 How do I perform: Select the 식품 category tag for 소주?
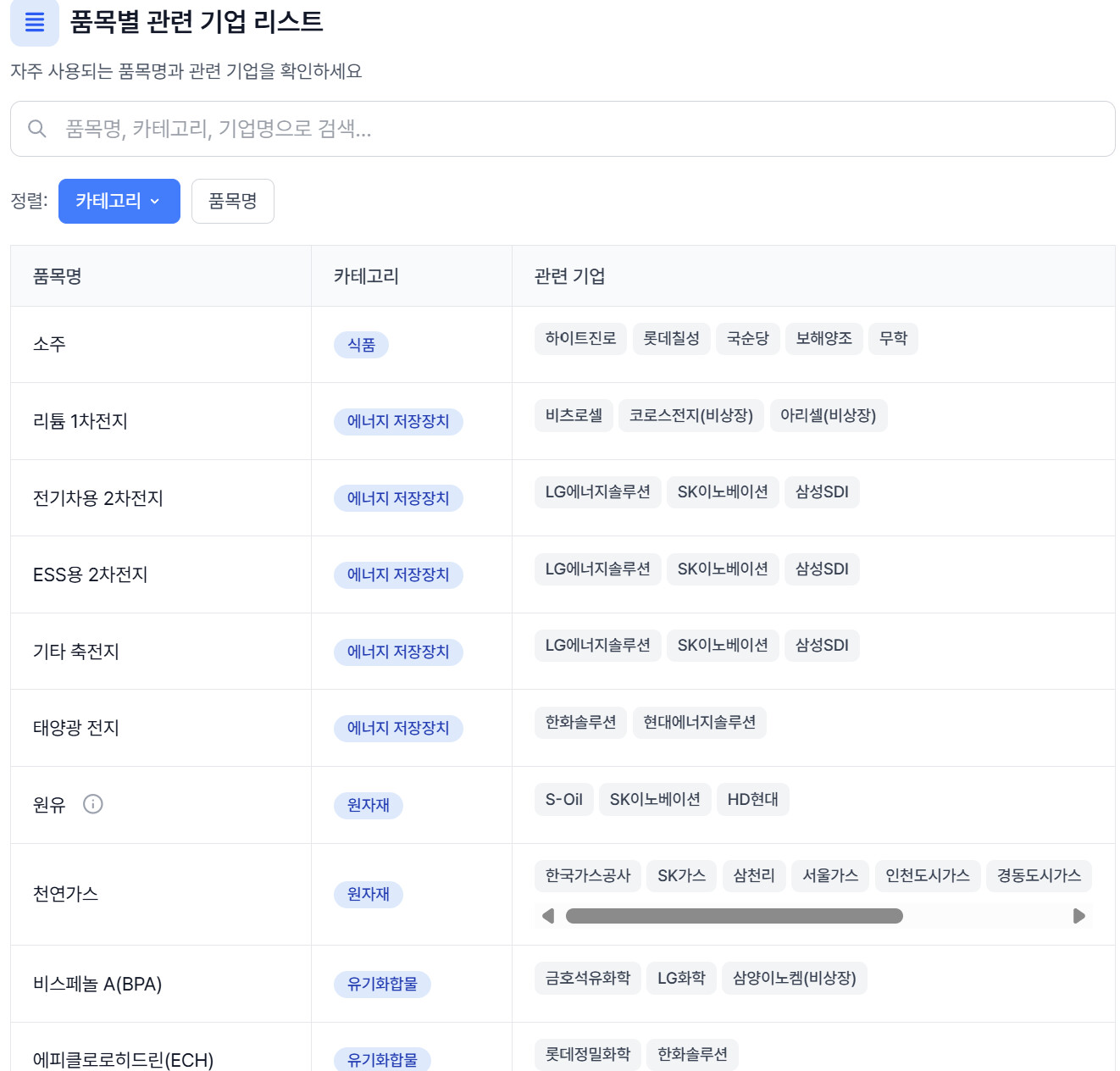point(362,345)
